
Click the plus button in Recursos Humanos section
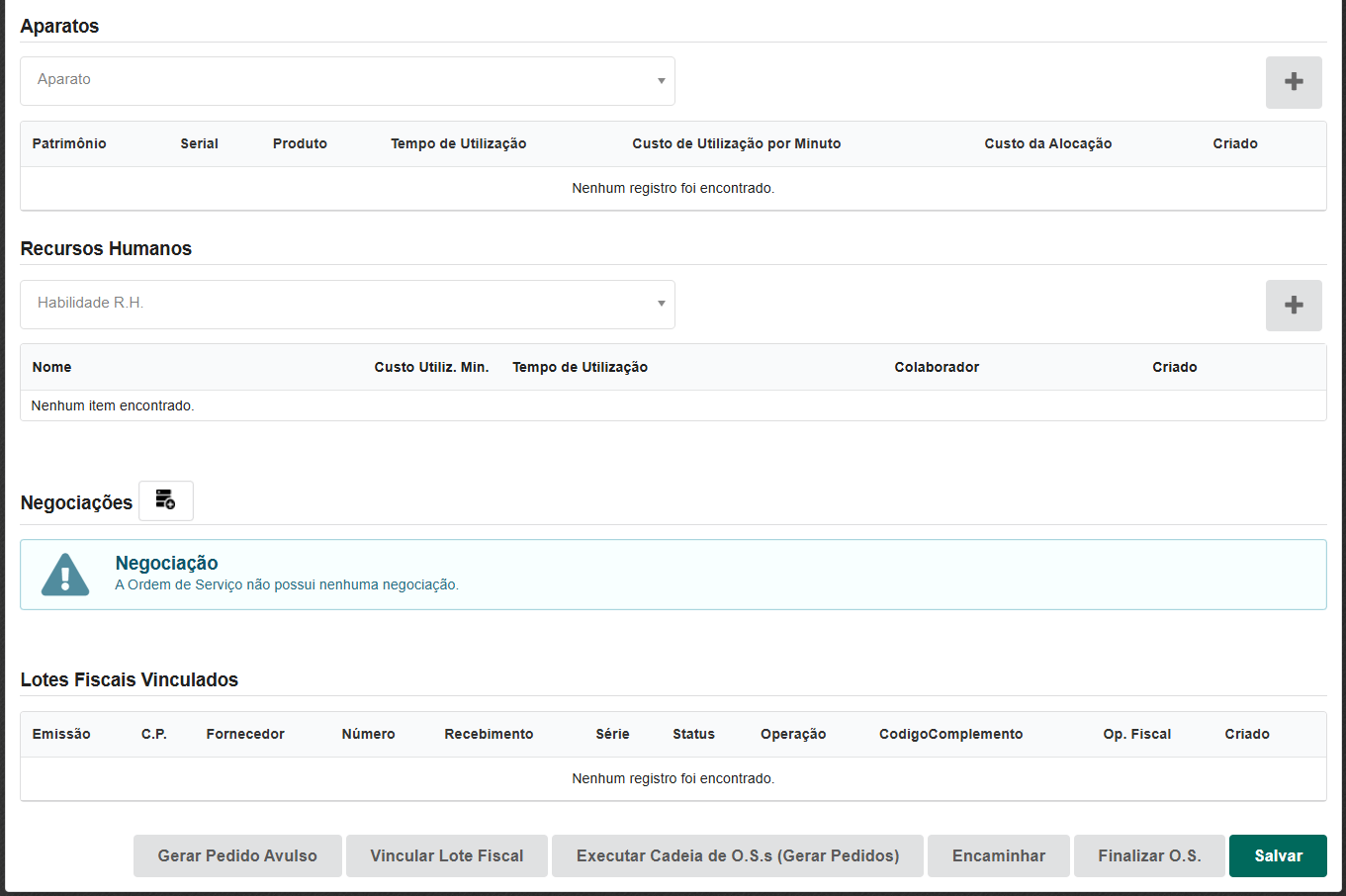coord(1294,306)
